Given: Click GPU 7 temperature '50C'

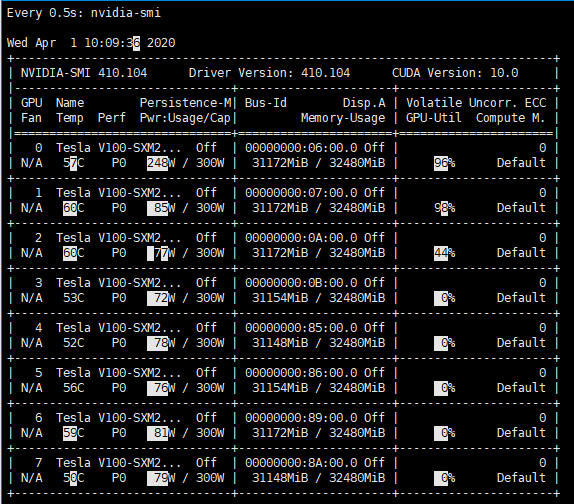Looking at the screenshot, I should [x=74, y=478].
